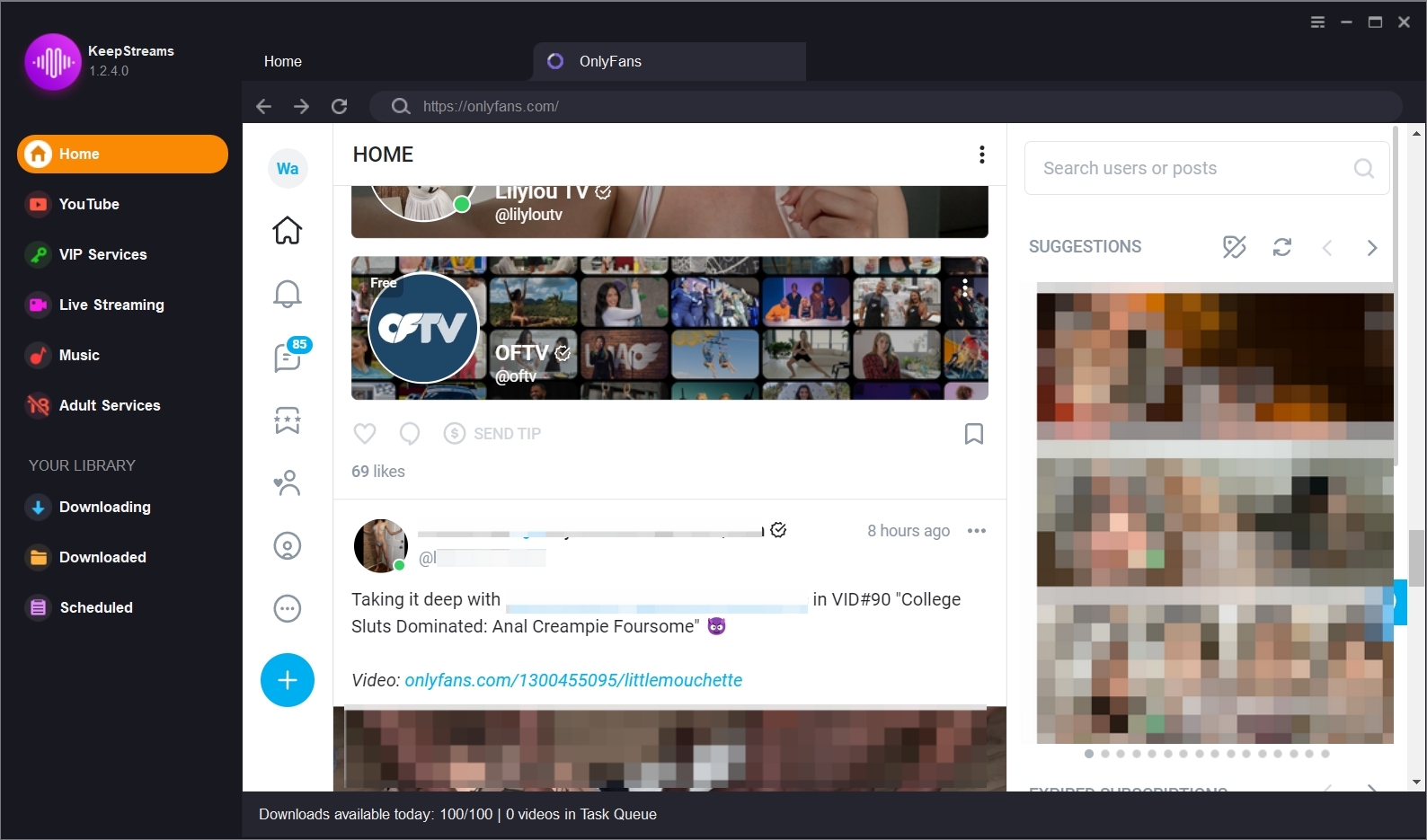Screen dimensions: 1427x840
Task: Click the KeepStreams logo icon
Action: click(53, 61)
